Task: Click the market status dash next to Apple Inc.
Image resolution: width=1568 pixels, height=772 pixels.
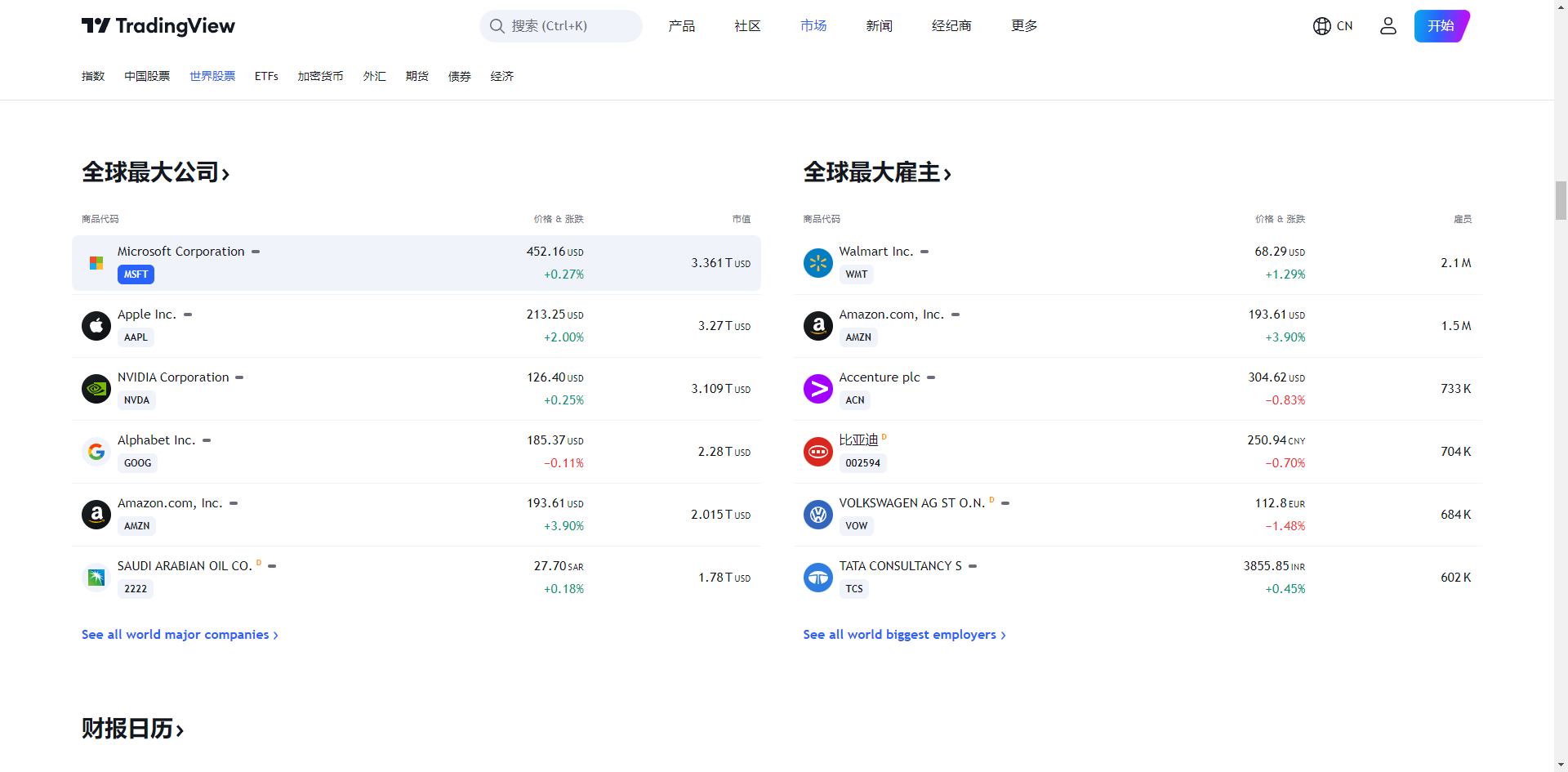Action: pos(188,315)
